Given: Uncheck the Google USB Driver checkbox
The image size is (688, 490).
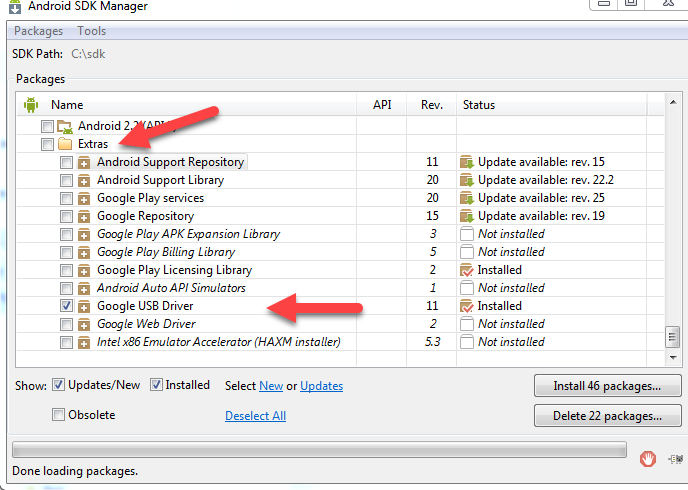Looking at the screenshot, I should click(x=66, y=306).
